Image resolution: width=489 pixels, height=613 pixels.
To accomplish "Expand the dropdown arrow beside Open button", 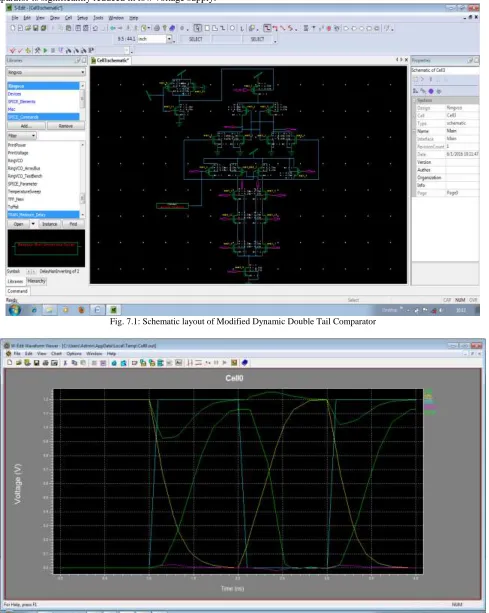I will click(33, 224).
